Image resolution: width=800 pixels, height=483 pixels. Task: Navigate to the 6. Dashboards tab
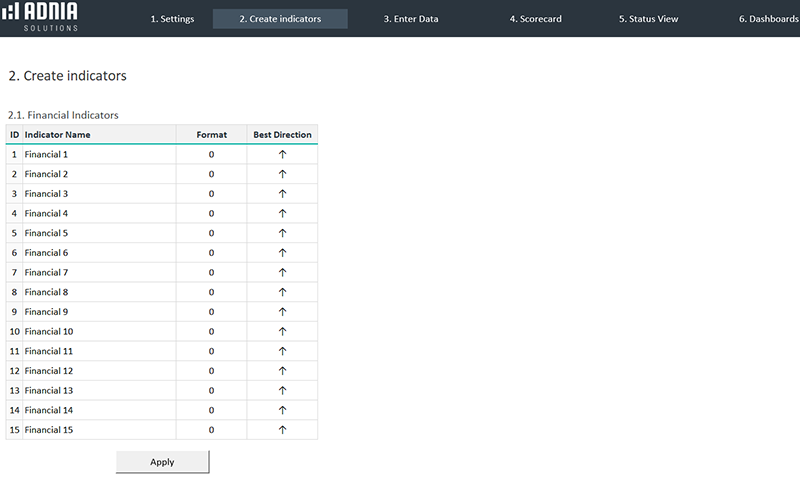[x=768, y=19]
